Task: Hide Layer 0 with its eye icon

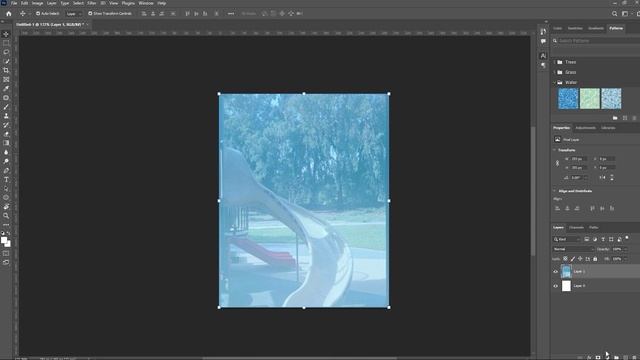Action: point(556,286)
